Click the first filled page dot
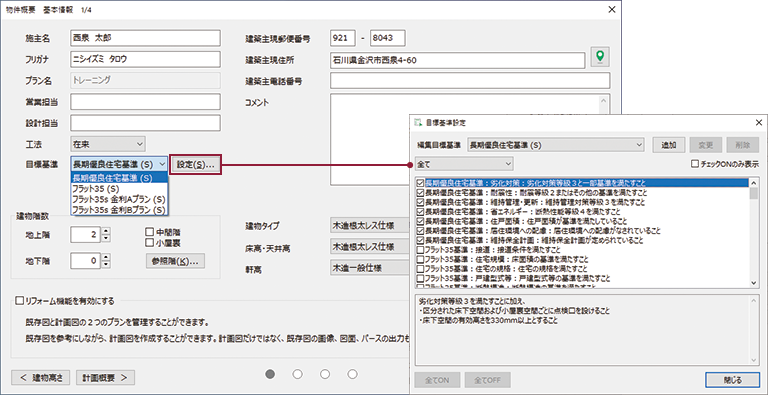This screenshot has width=768, height=395. tap(270, 374)
